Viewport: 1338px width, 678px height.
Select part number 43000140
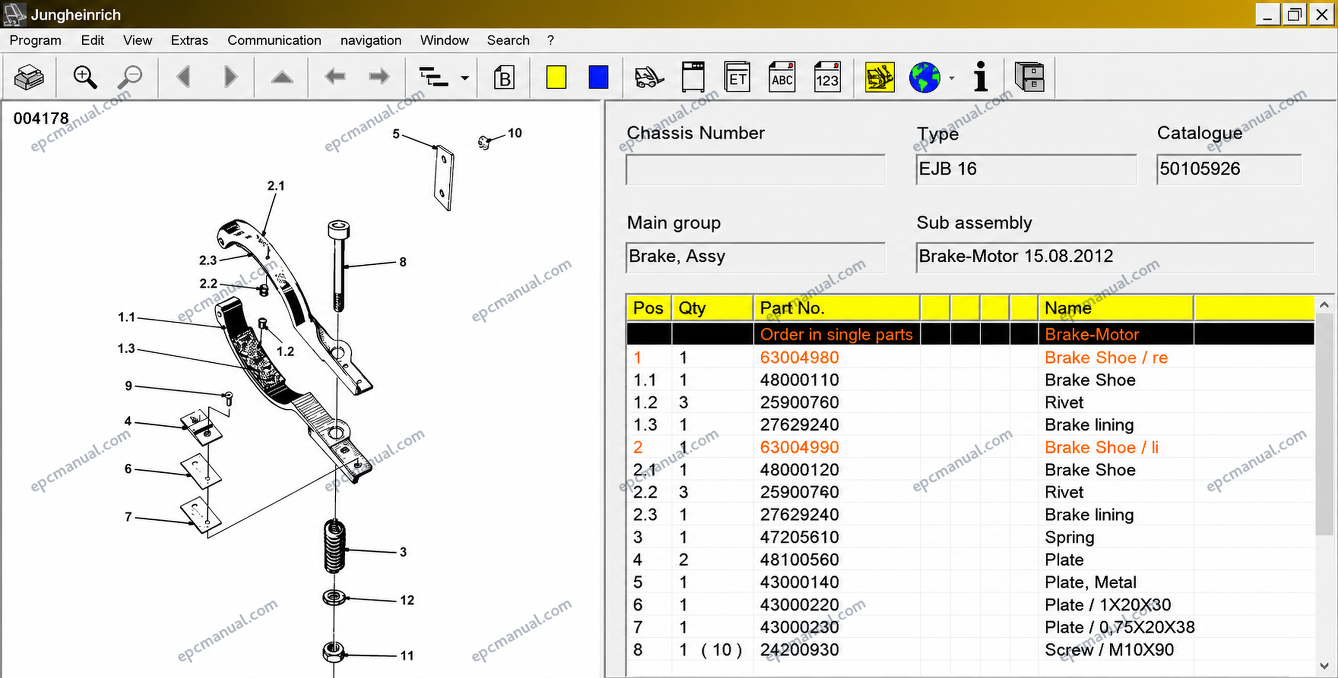point(800,582)
